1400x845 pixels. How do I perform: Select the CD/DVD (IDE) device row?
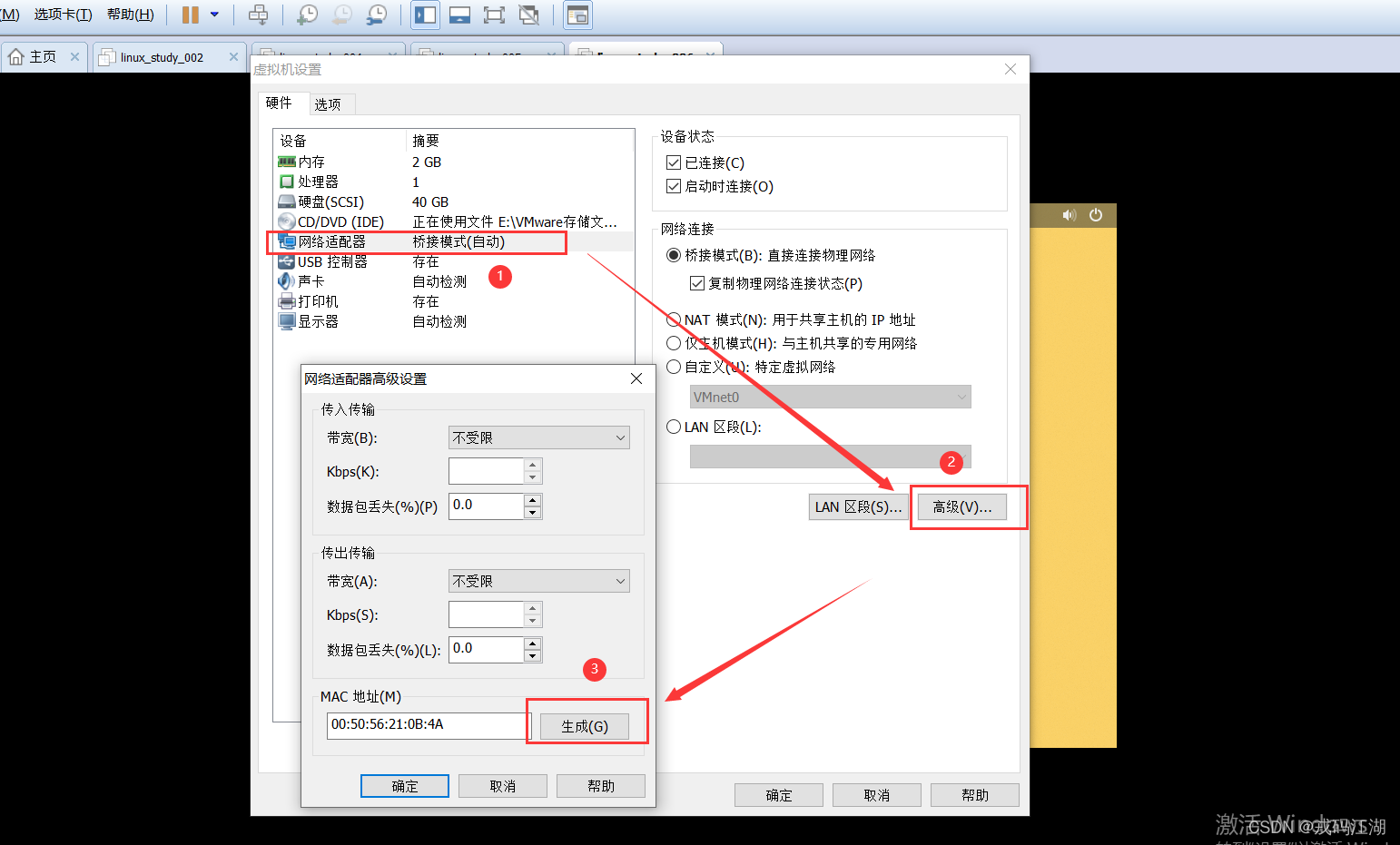[x=455, y=221]
